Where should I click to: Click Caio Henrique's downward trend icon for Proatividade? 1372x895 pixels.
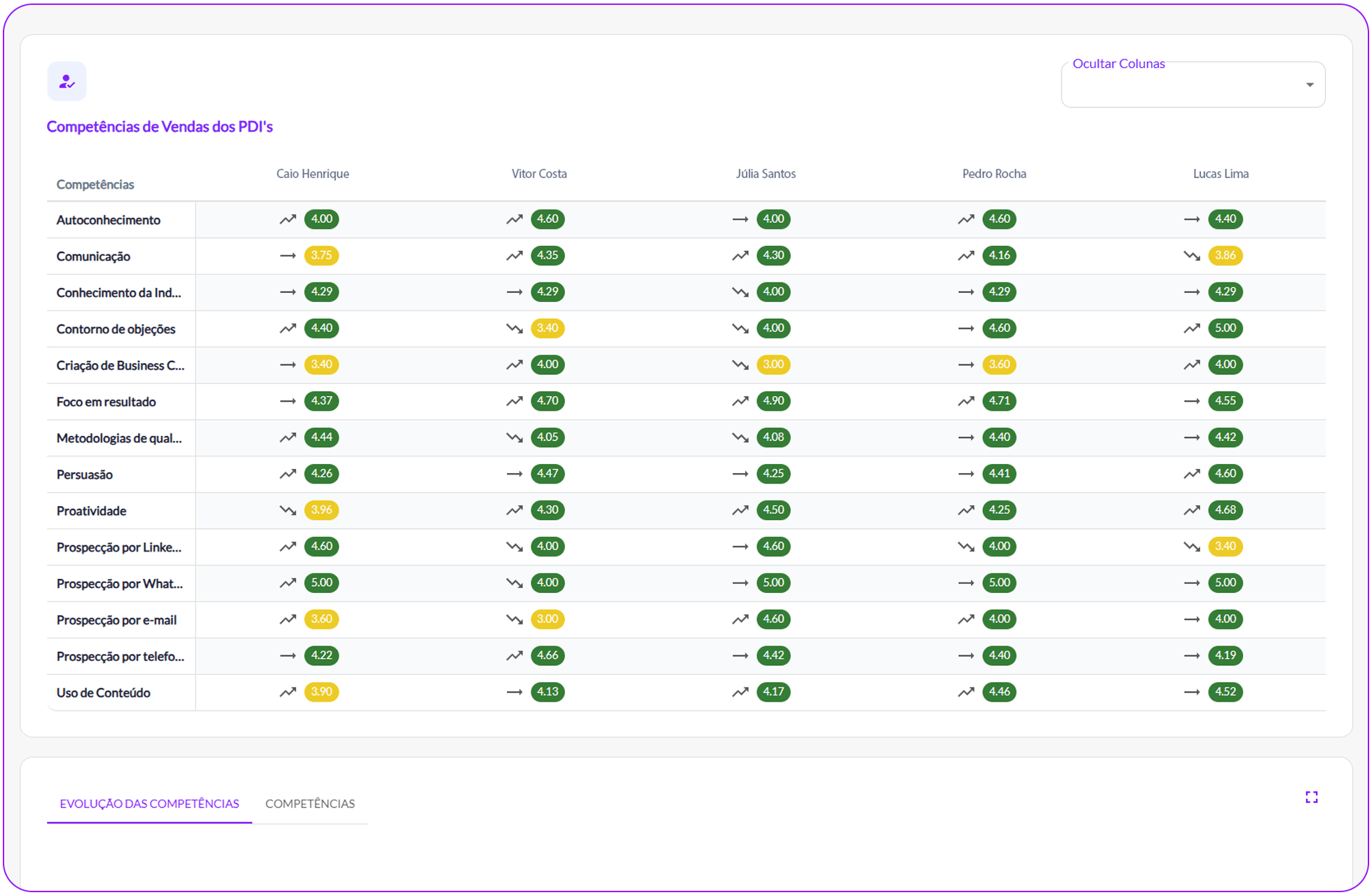(x=287, y=510)
